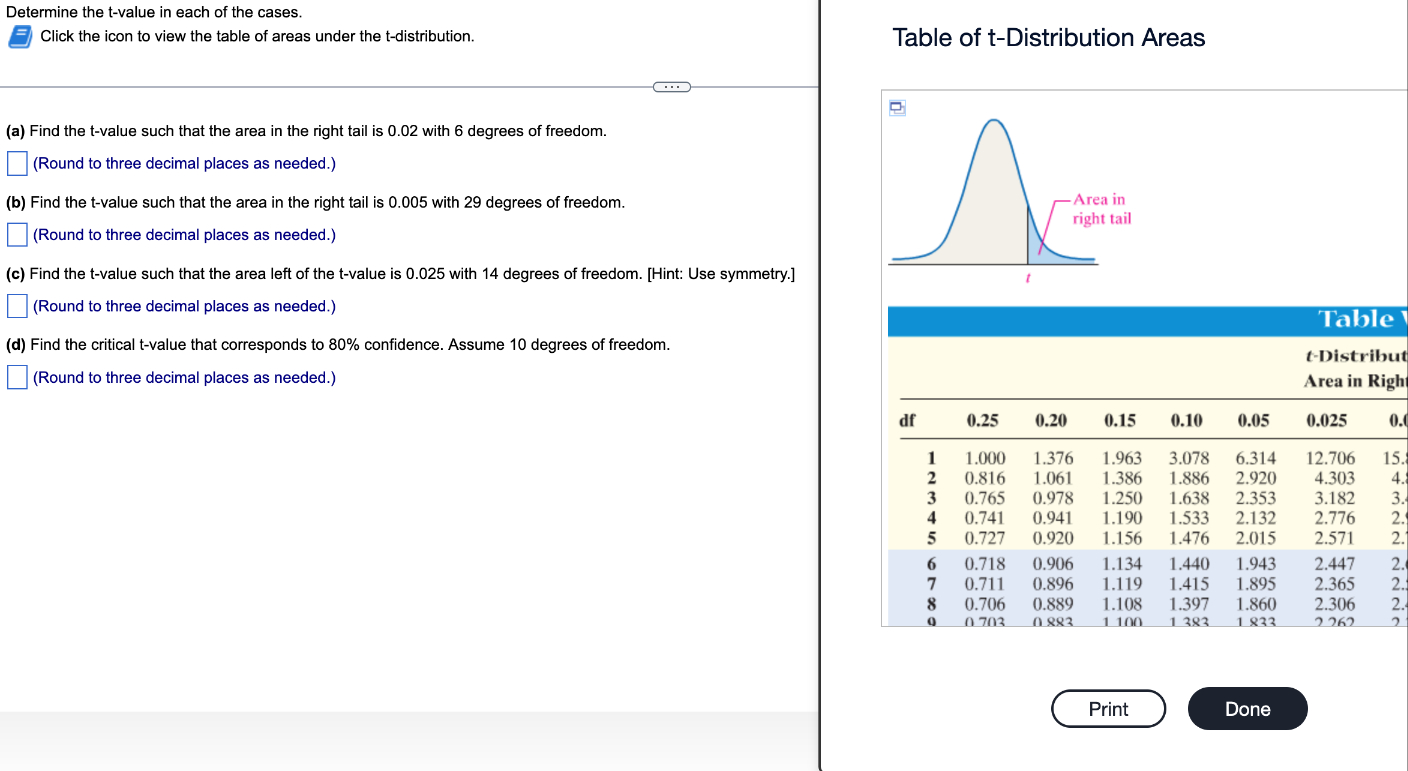Check the answer box for part (a)
The width and height of the screenshot is (1408, 771).
(16, 162)
